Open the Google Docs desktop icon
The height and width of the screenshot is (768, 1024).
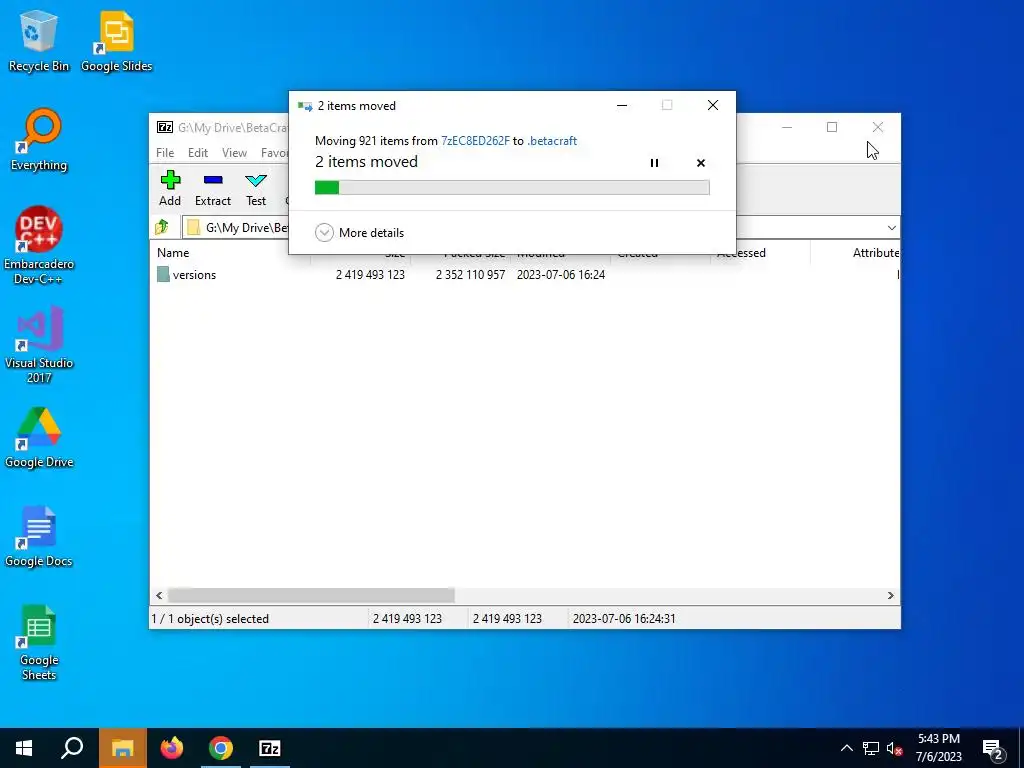click(39, 537)
